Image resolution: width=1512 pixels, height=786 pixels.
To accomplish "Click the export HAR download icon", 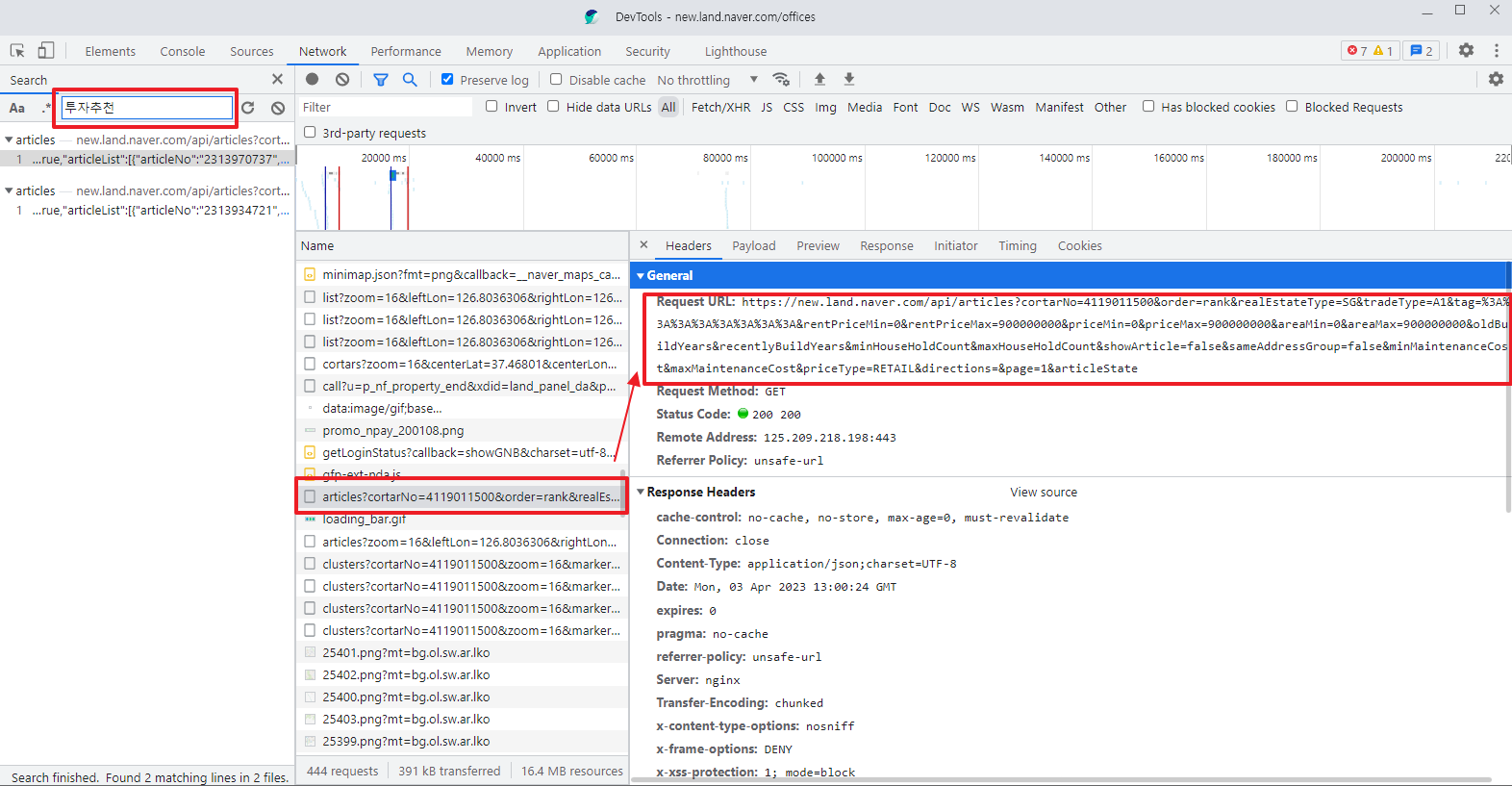I will pyautogui.click(x=849, y=80).
